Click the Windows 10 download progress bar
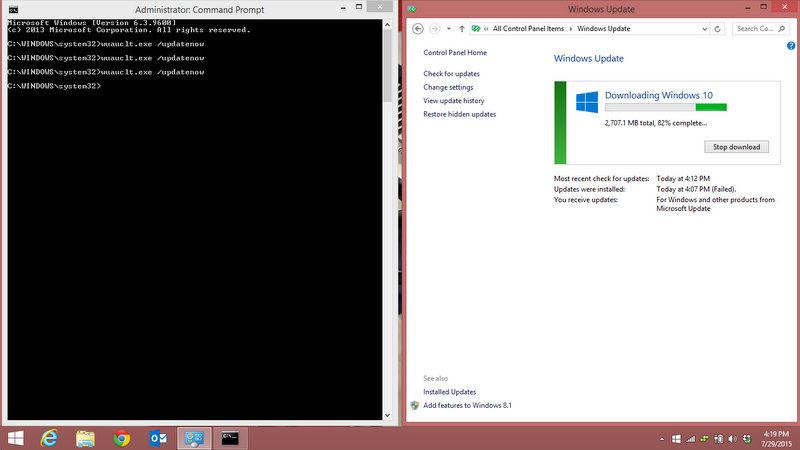 pos(665,107)
